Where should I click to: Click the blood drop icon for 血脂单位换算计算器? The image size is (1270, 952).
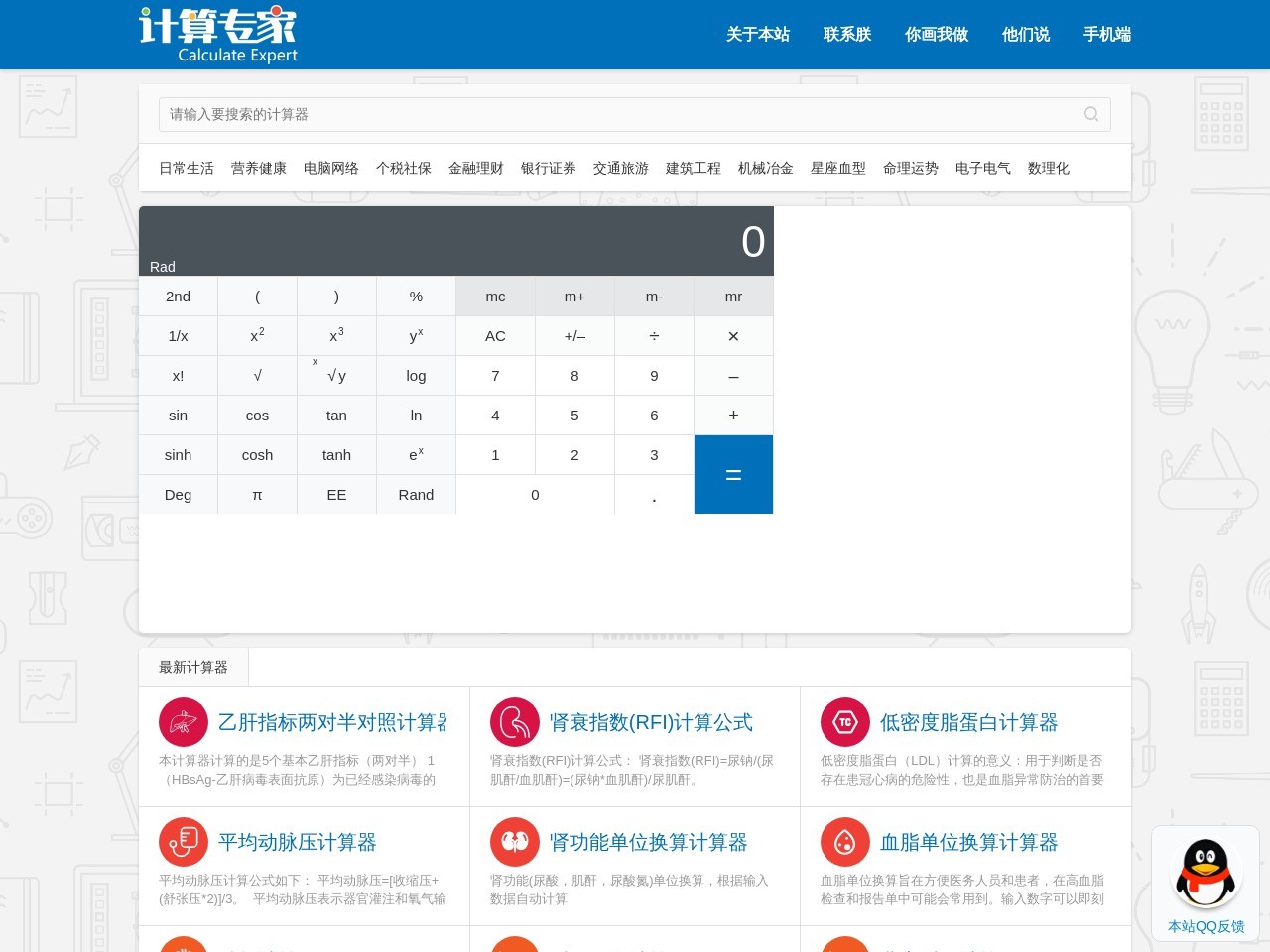tap(844, 841)
